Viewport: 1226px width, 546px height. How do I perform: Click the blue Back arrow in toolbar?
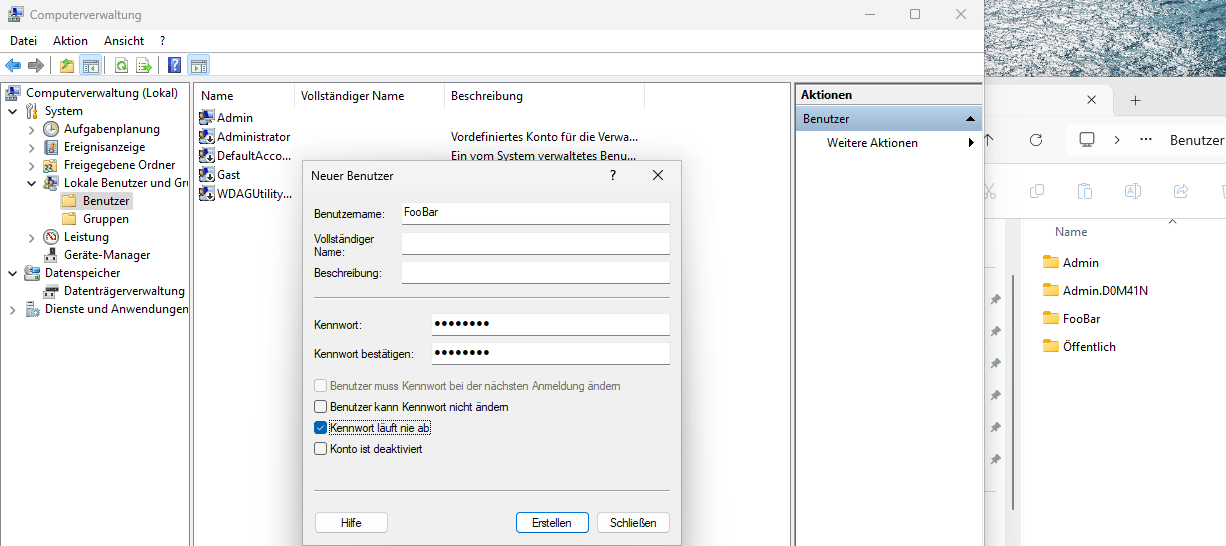[x=13, y=66]
